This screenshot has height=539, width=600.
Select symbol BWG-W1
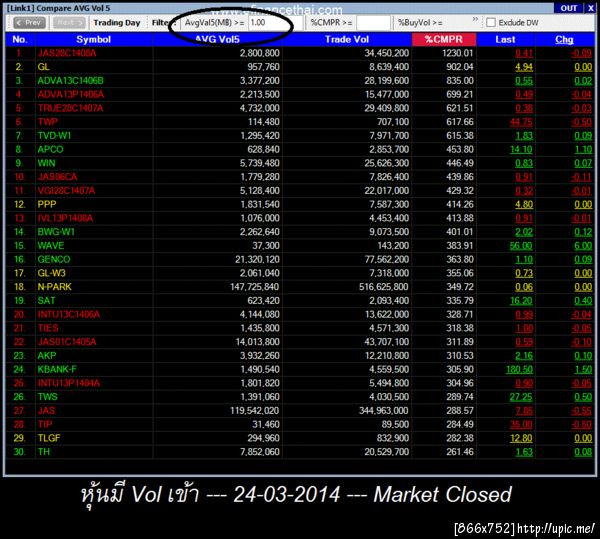click(56, 232)
